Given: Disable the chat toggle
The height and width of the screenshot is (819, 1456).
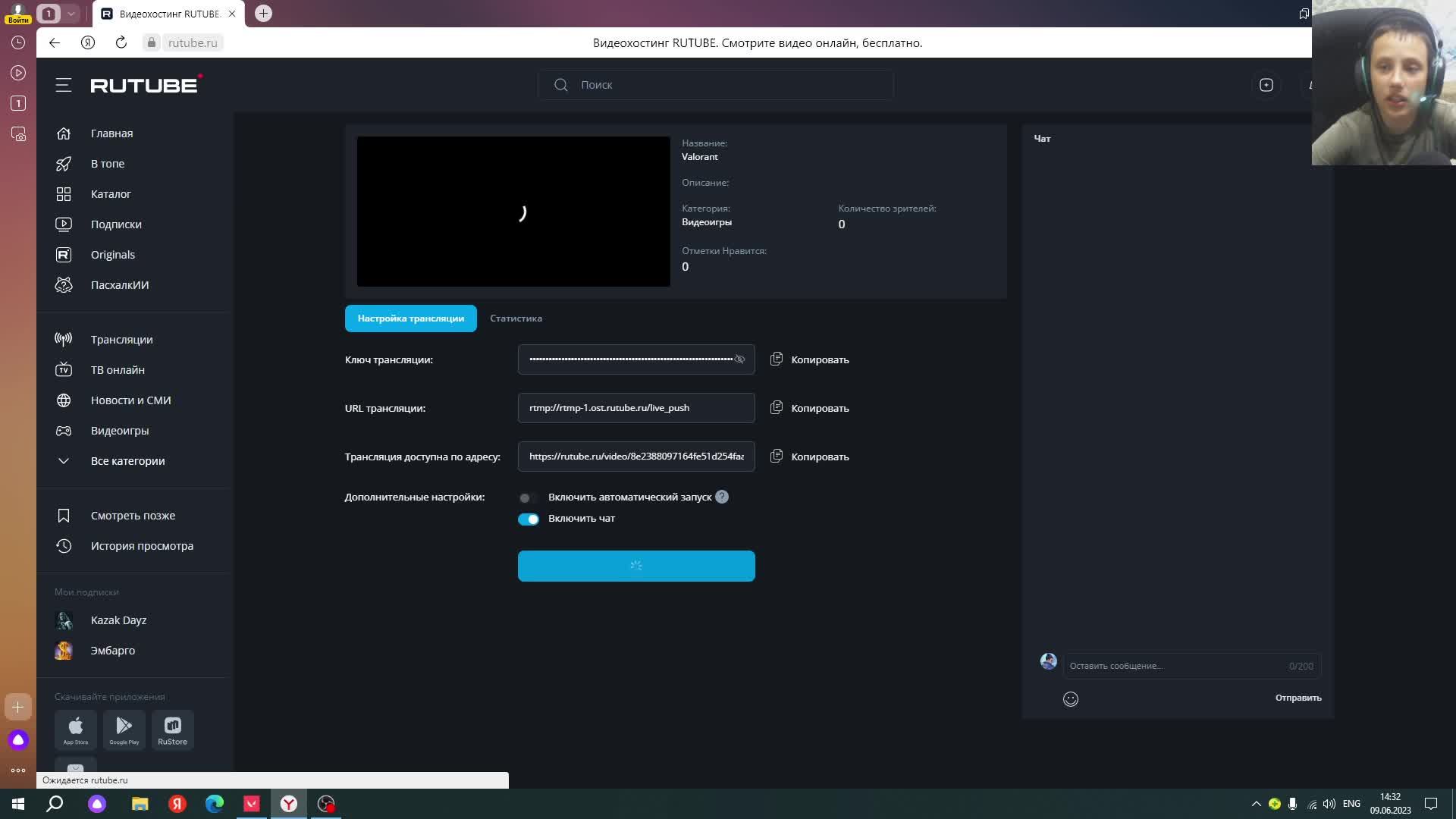Looking at the screenshot, I should [528, 519].
